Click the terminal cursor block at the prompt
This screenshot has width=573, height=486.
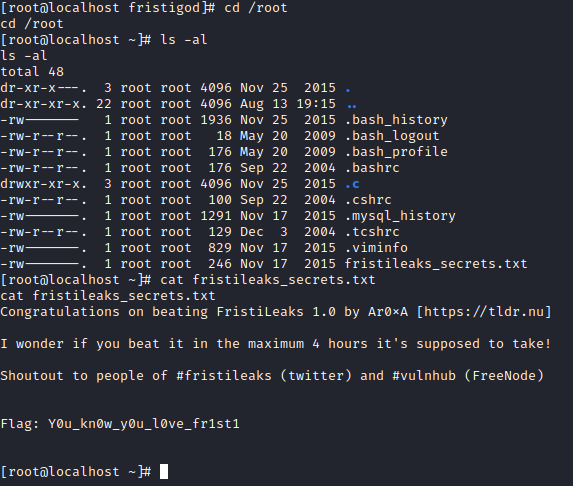[x=164, y=471]
